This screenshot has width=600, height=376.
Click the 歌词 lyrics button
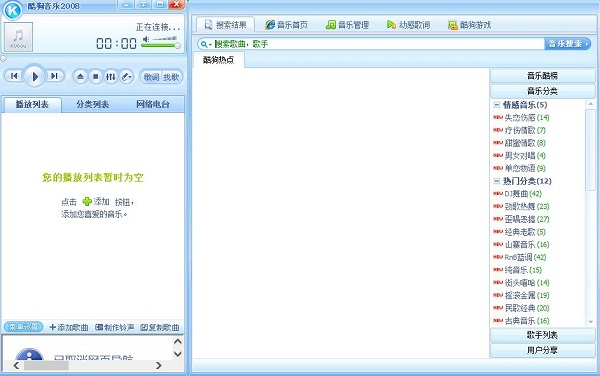click(x=151, y=77)
